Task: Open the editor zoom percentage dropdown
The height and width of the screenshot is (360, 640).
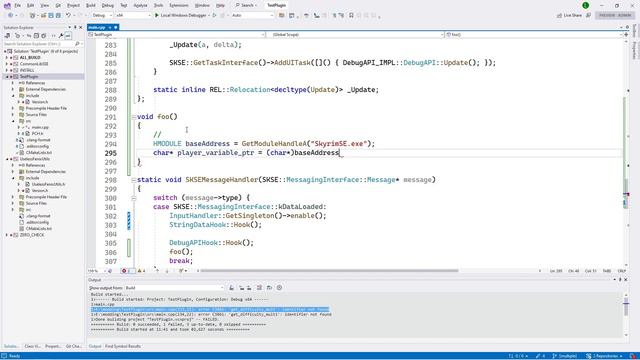Action: coord(97,271)
